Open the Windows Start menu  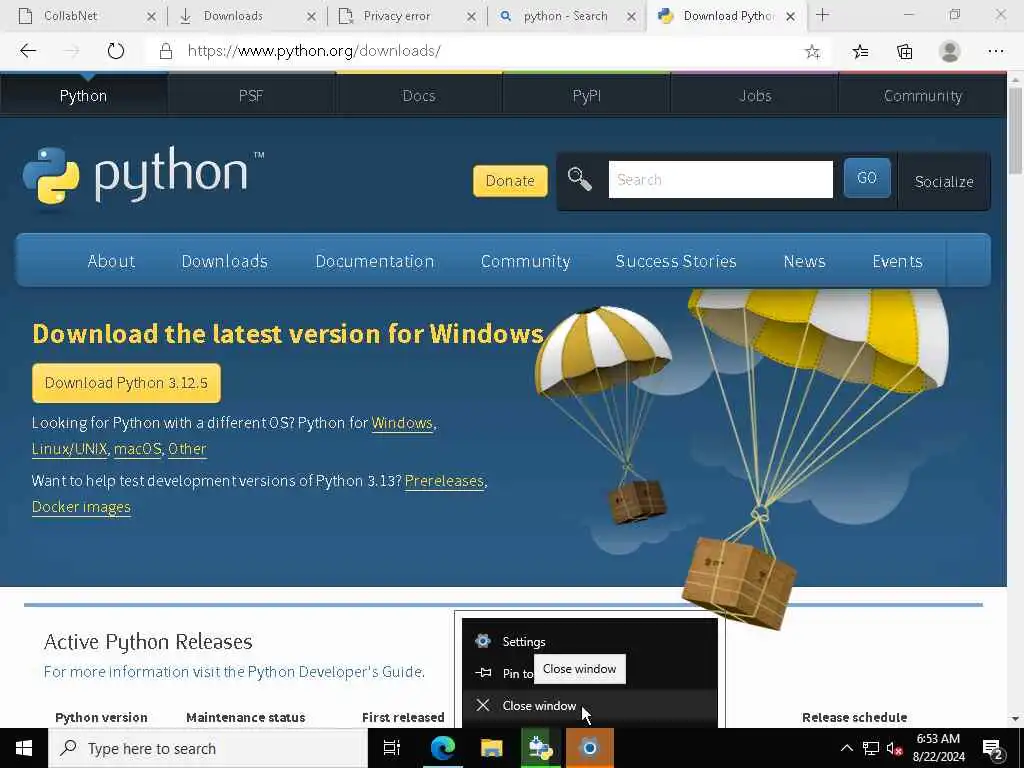click(x=24, y=748)
